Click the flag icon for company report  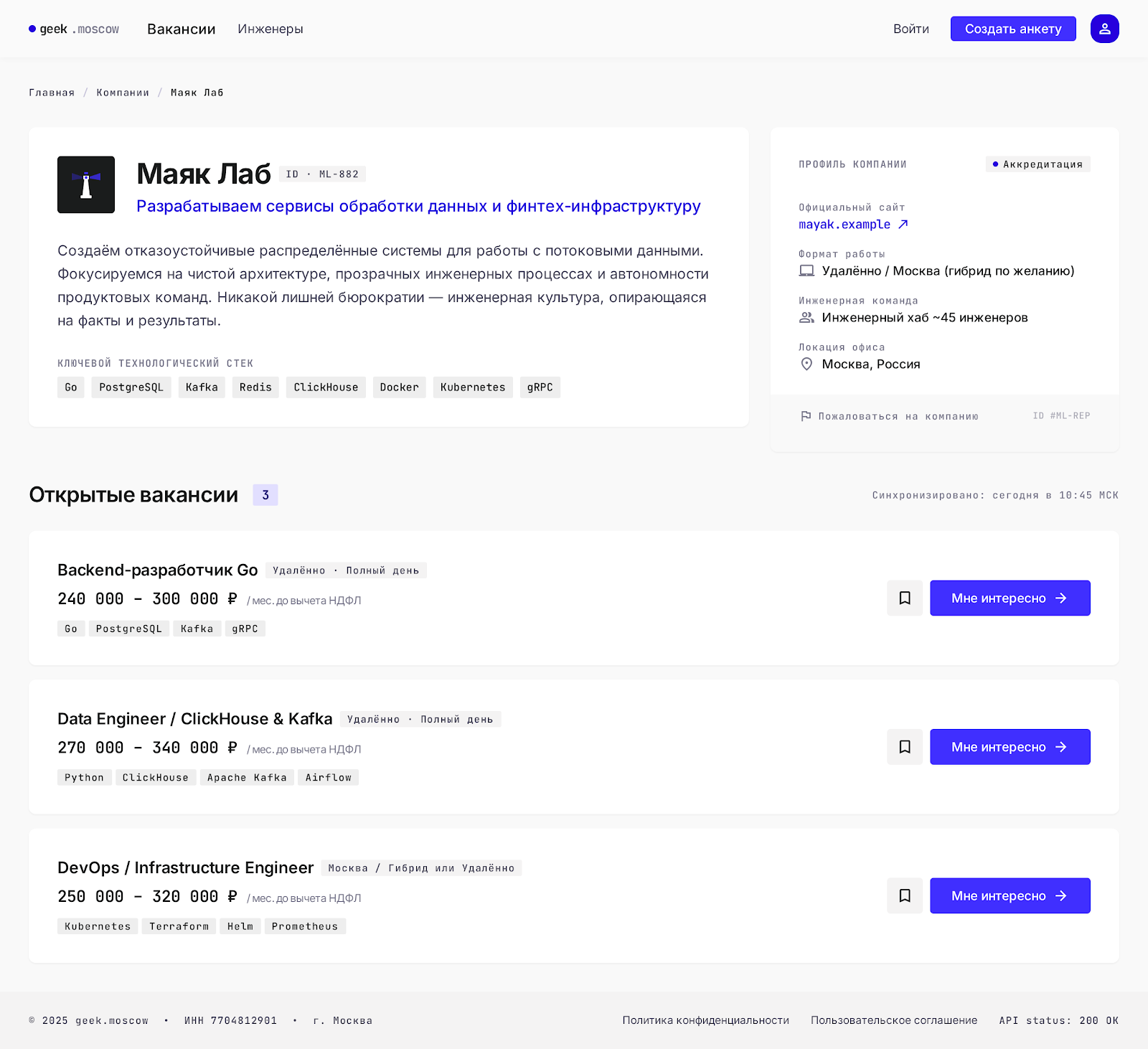pyautogui.click(x=806, y=416)
